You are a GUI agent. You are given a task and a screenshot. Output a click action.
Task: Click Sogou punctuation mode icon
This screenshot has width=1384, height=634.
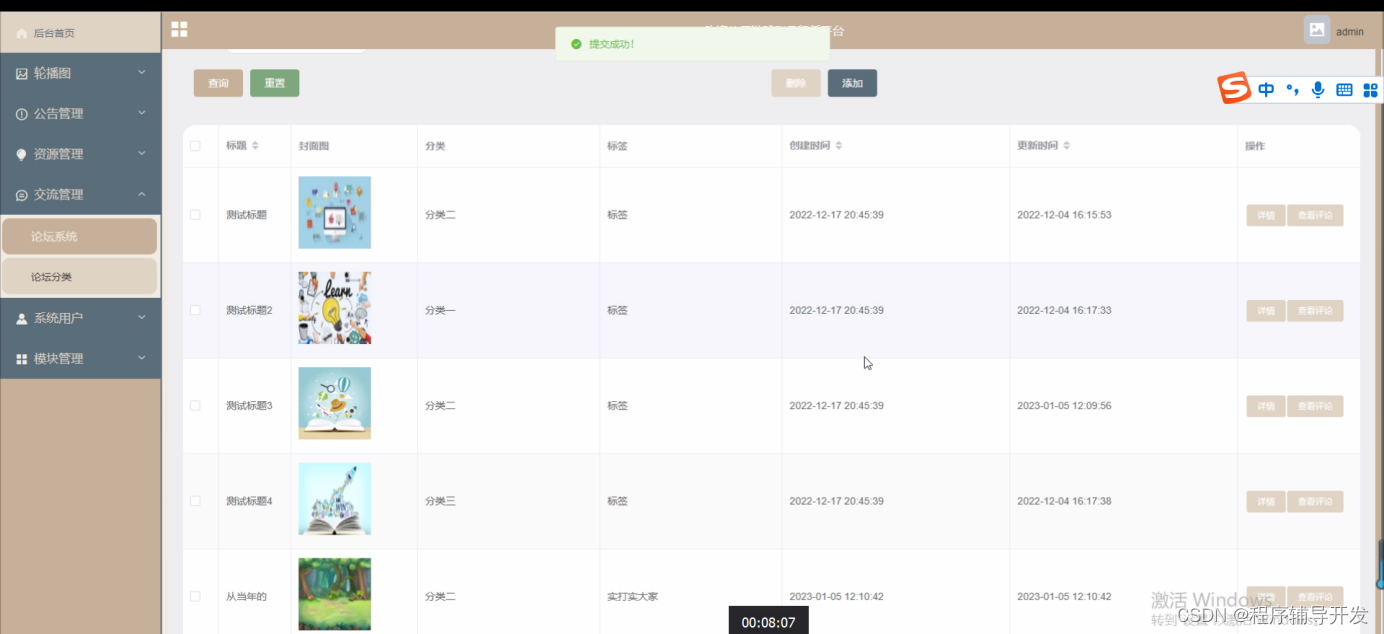pyautogui.click(x=1292, y=90)
